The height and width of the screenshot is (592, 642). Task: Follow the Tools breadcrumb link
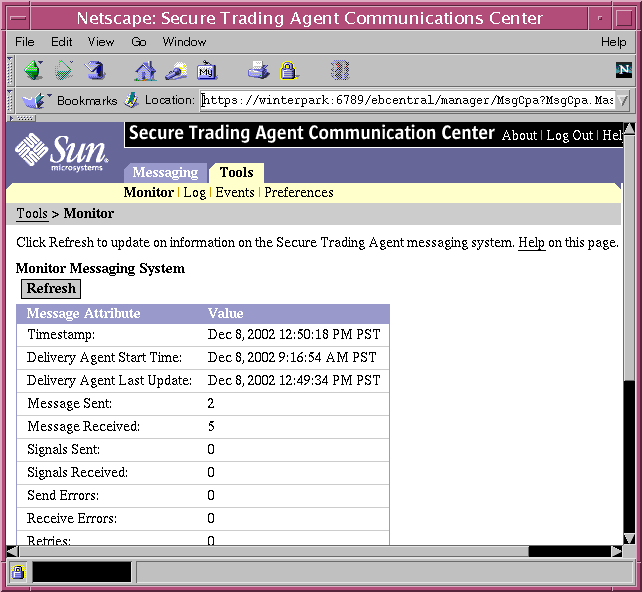32,213
